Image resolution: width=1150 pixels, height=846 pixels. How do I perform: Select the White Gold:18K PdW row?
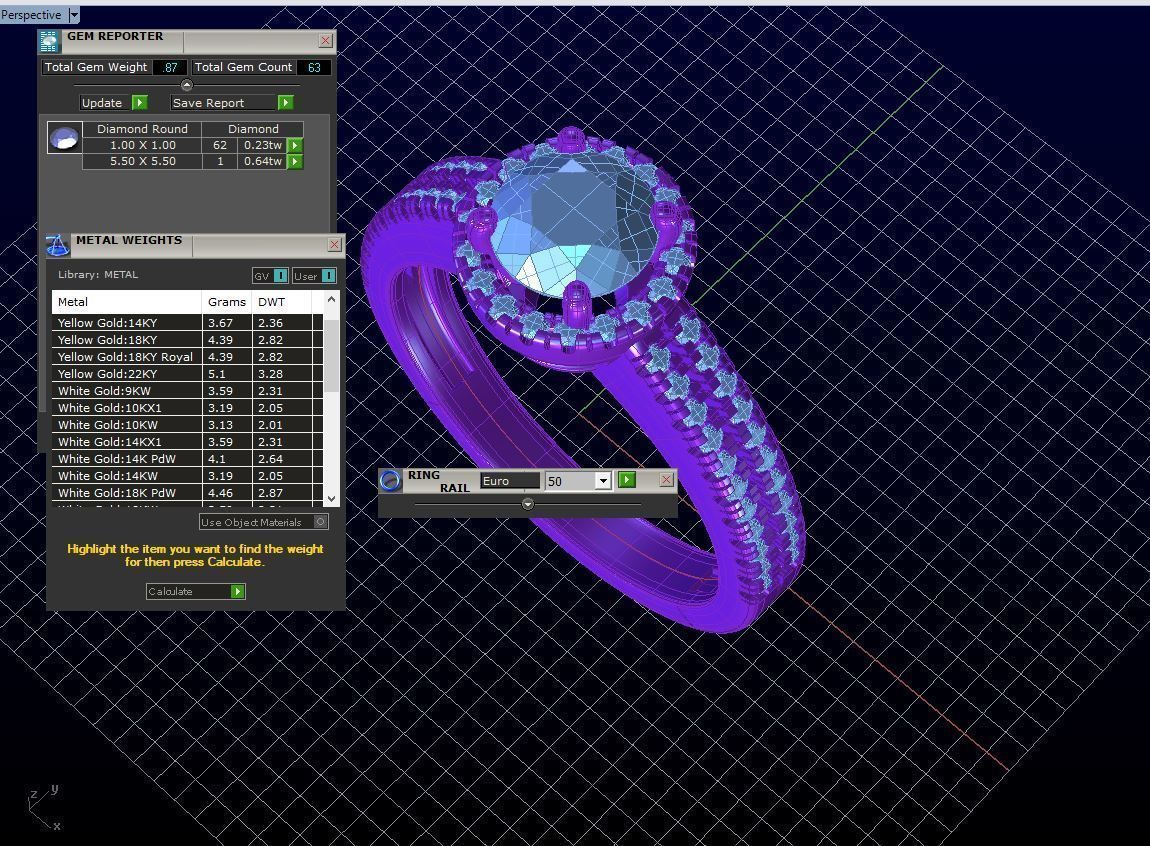pos(187,493)
